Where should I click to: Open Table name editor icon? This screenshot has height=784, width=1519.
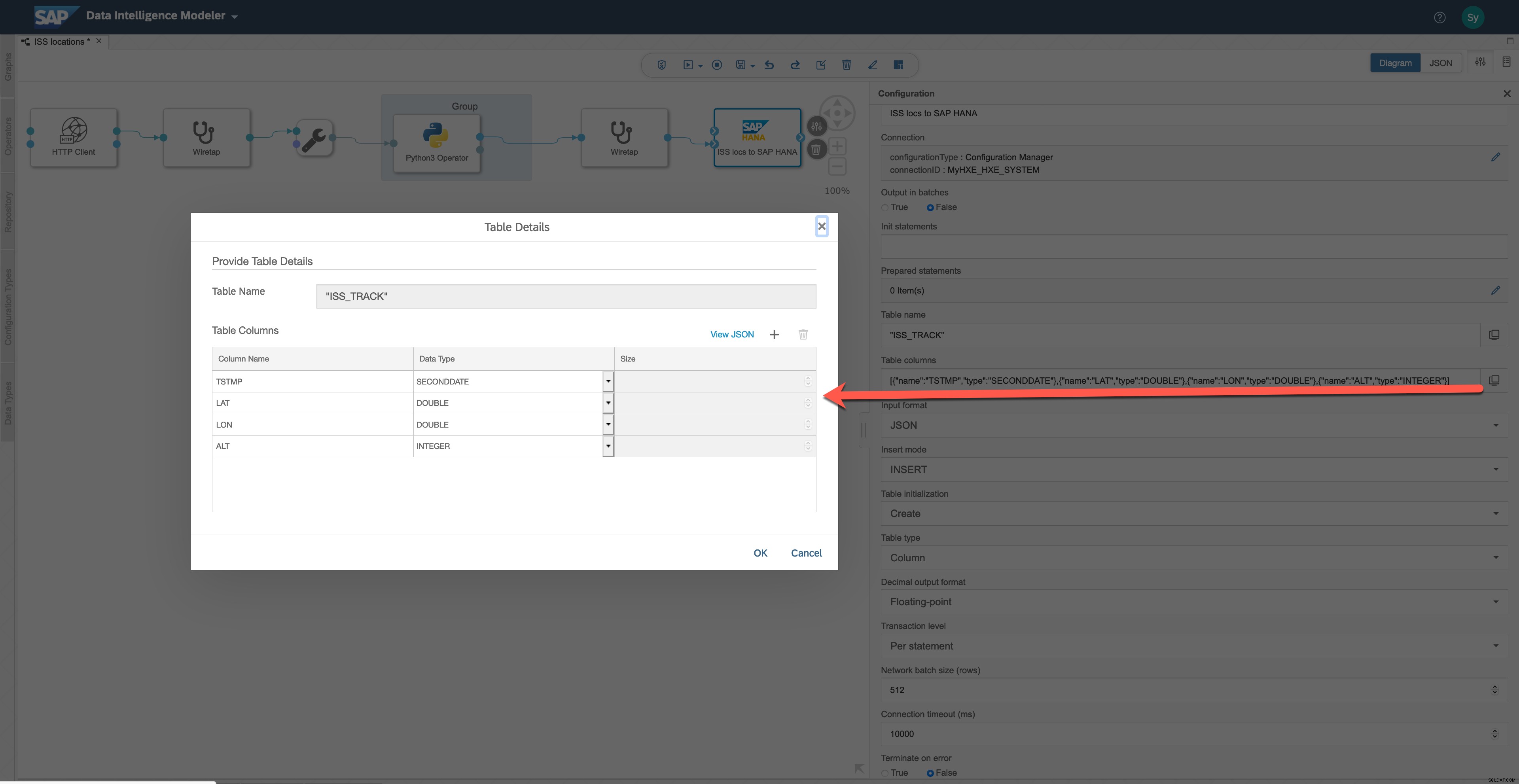point(1494,335)
